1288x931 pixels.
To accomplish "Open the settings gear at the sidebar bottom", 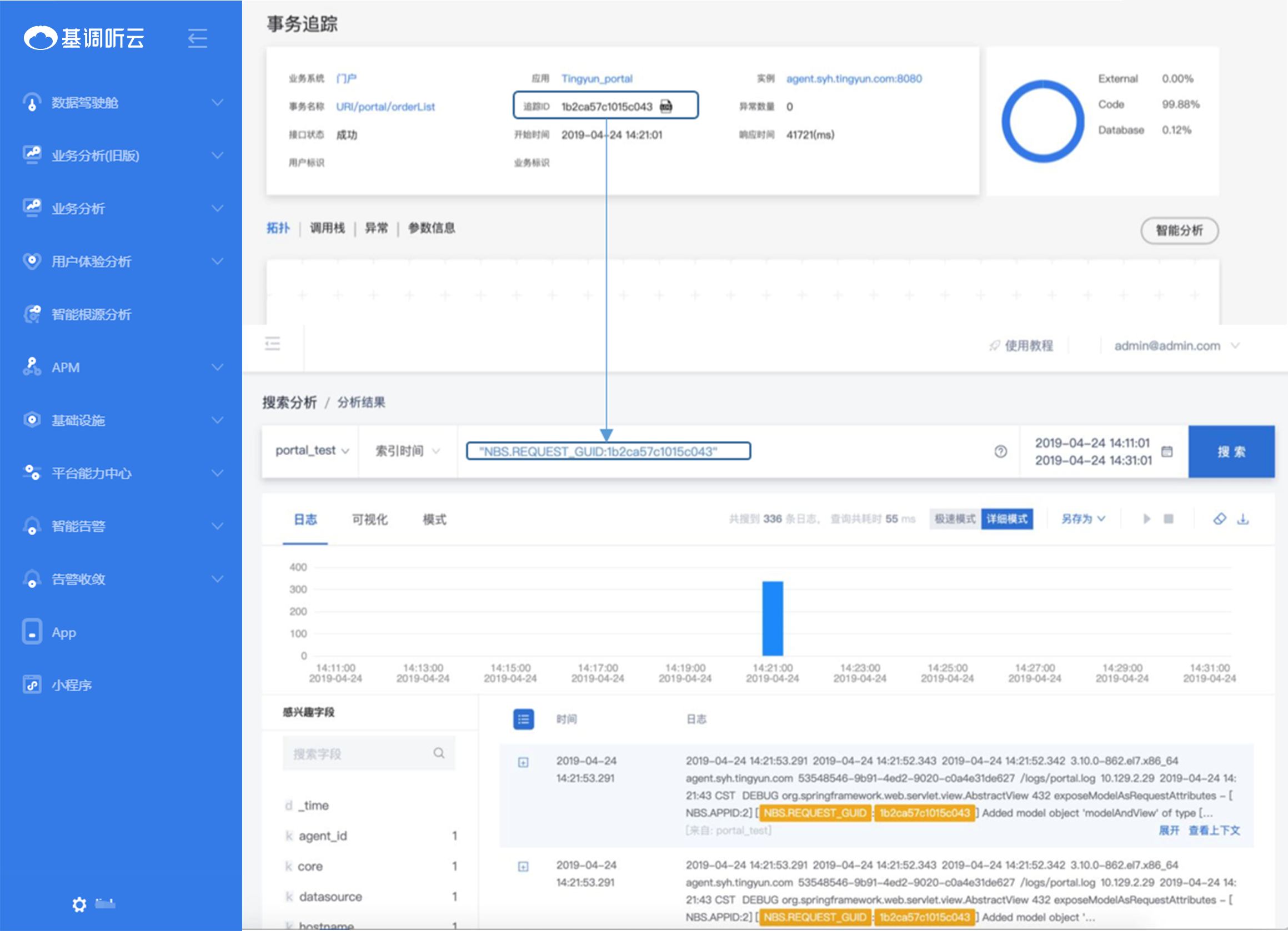I will click(79, 904).
